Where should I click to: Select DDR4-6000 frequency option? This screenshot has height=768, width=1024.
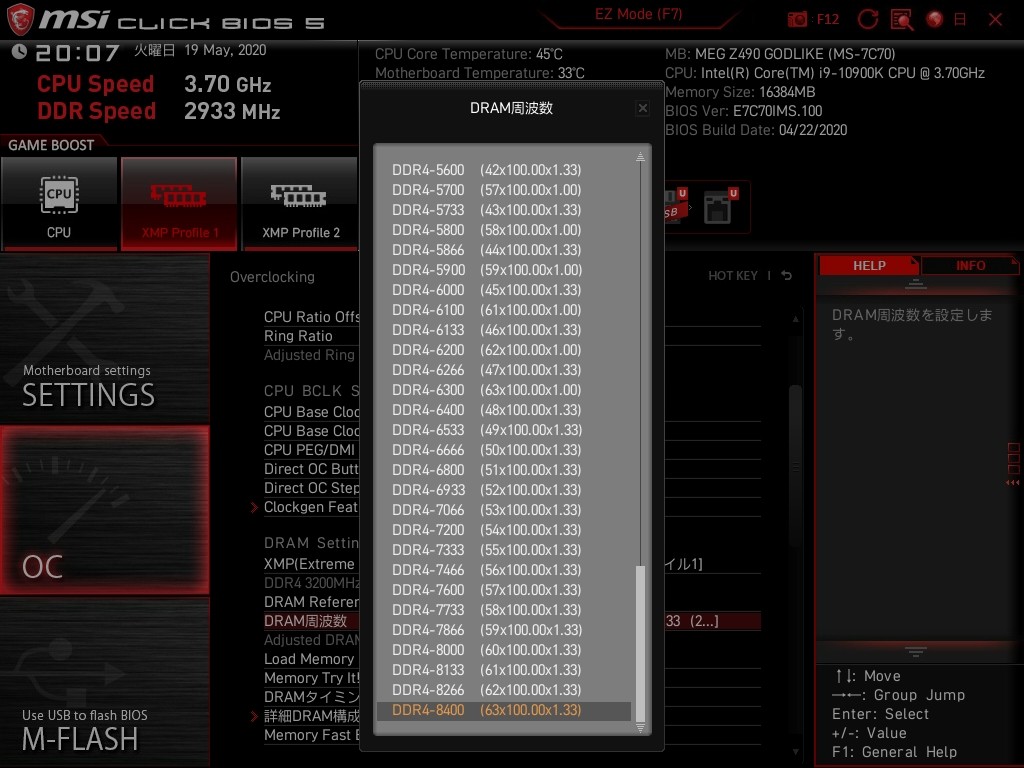[504, 290]
